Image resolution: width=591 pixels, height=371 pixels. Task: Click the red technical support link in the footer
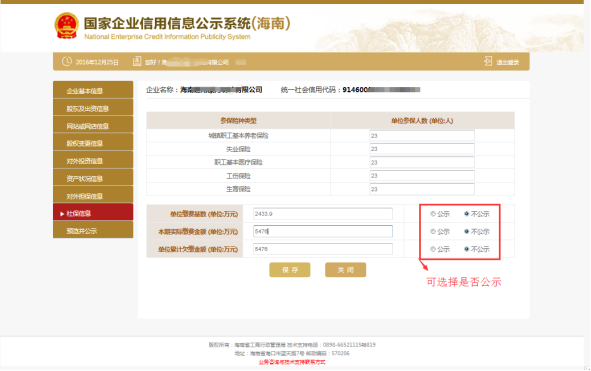pos(292,362)
